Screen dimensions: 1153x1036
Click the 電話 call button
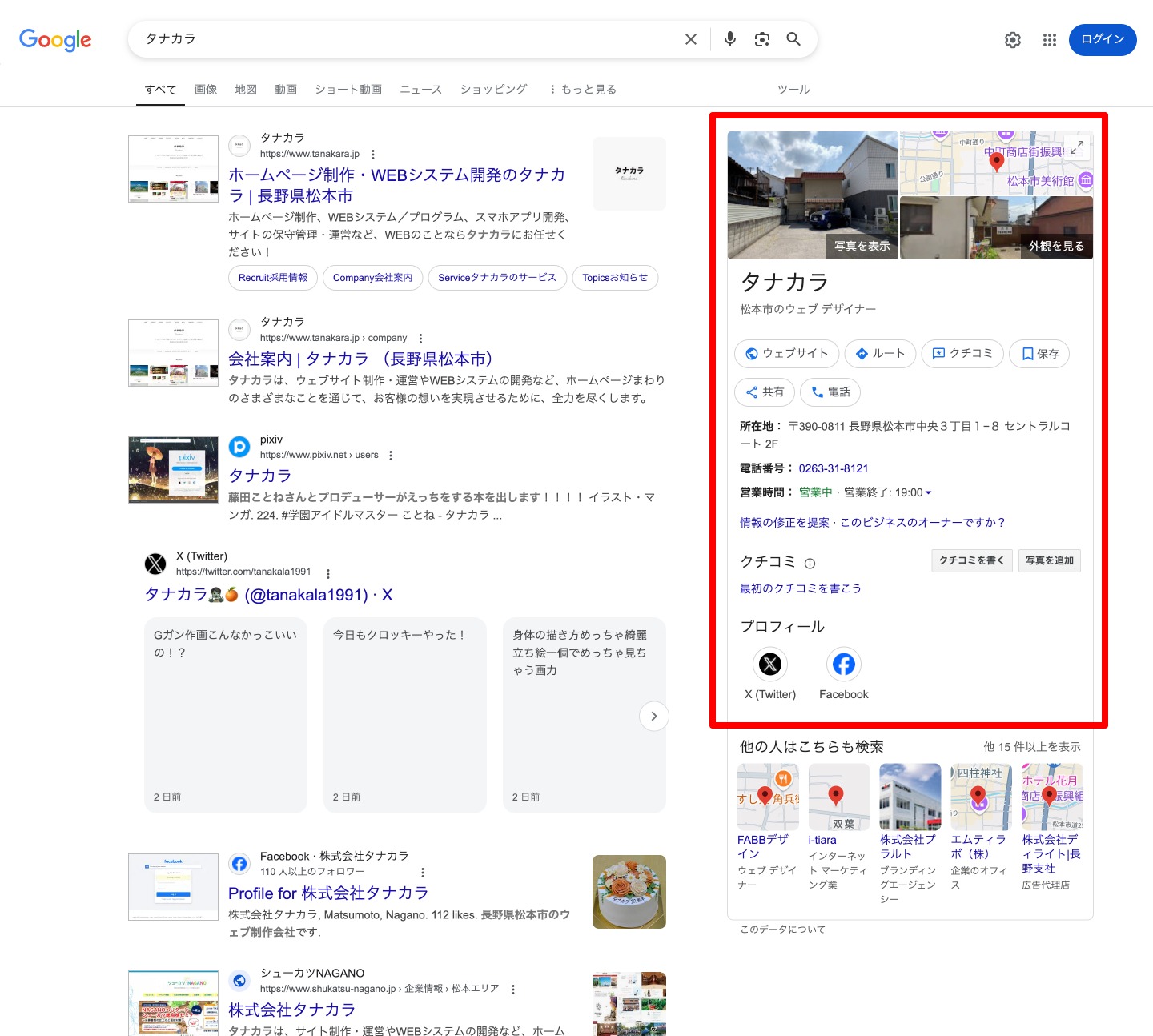(830, 392)
